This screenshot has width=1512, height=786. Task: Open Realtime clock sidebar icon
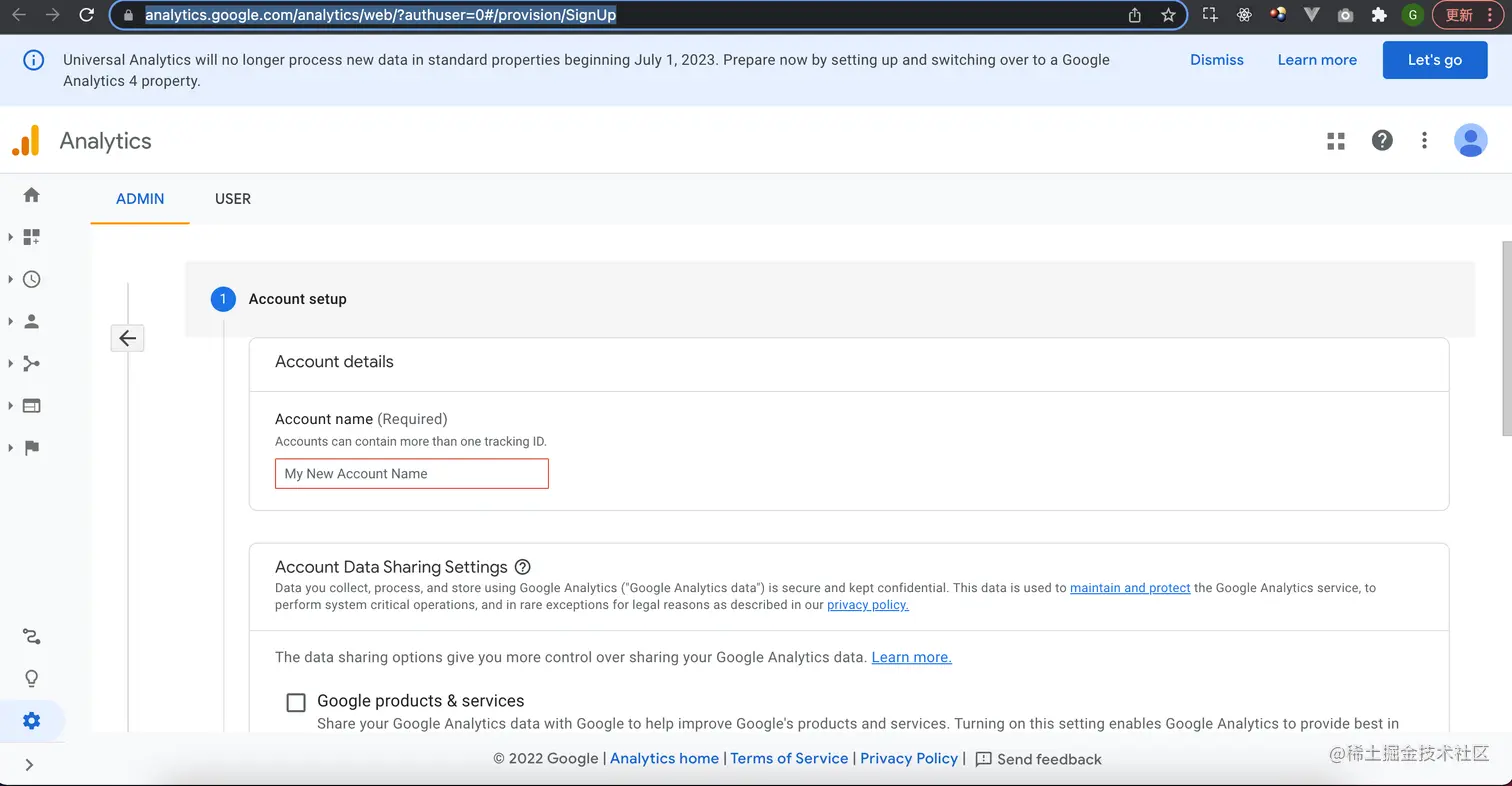tap(32, 279)
